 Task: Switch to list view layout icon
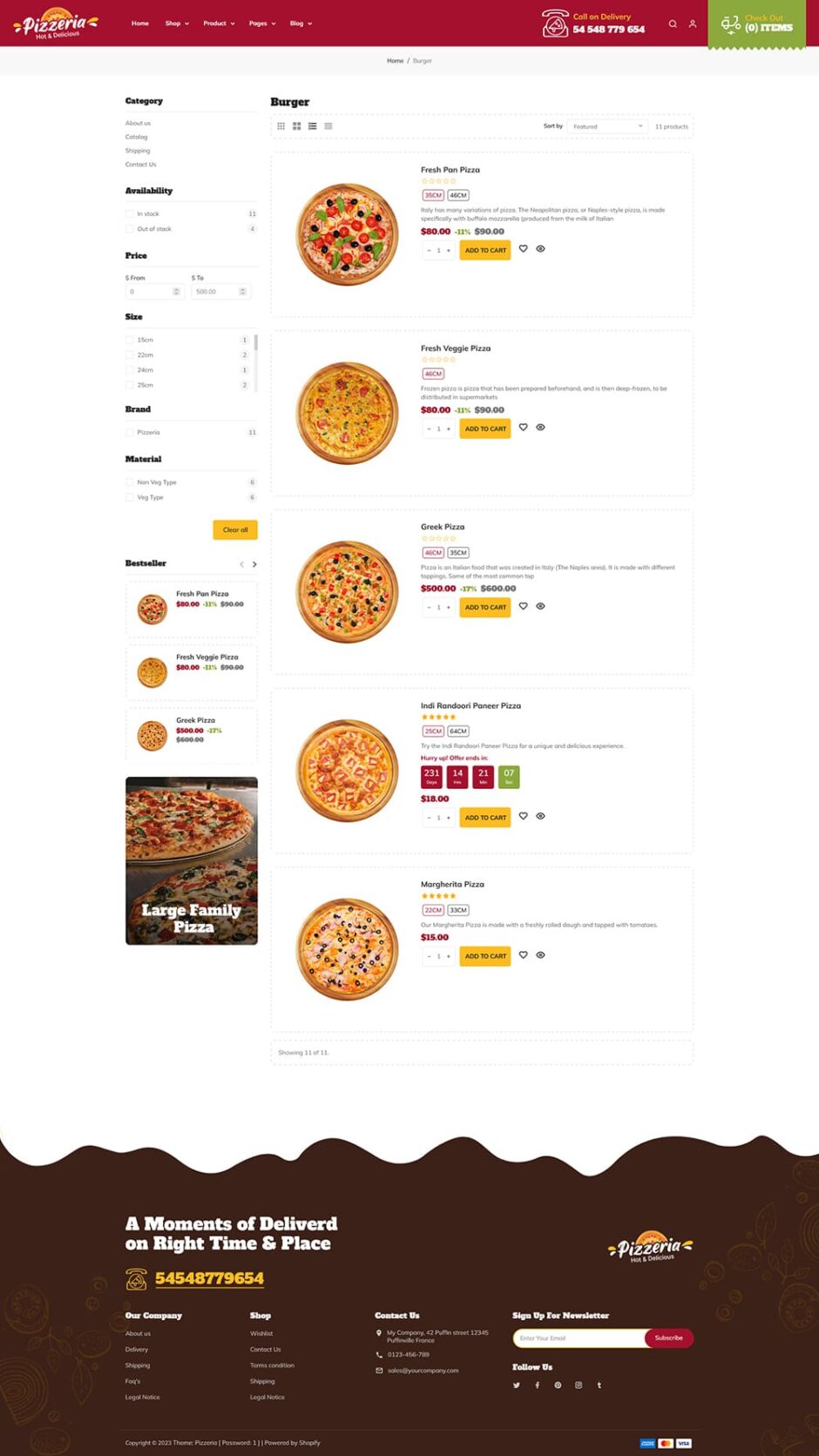[x=312, y=126]
